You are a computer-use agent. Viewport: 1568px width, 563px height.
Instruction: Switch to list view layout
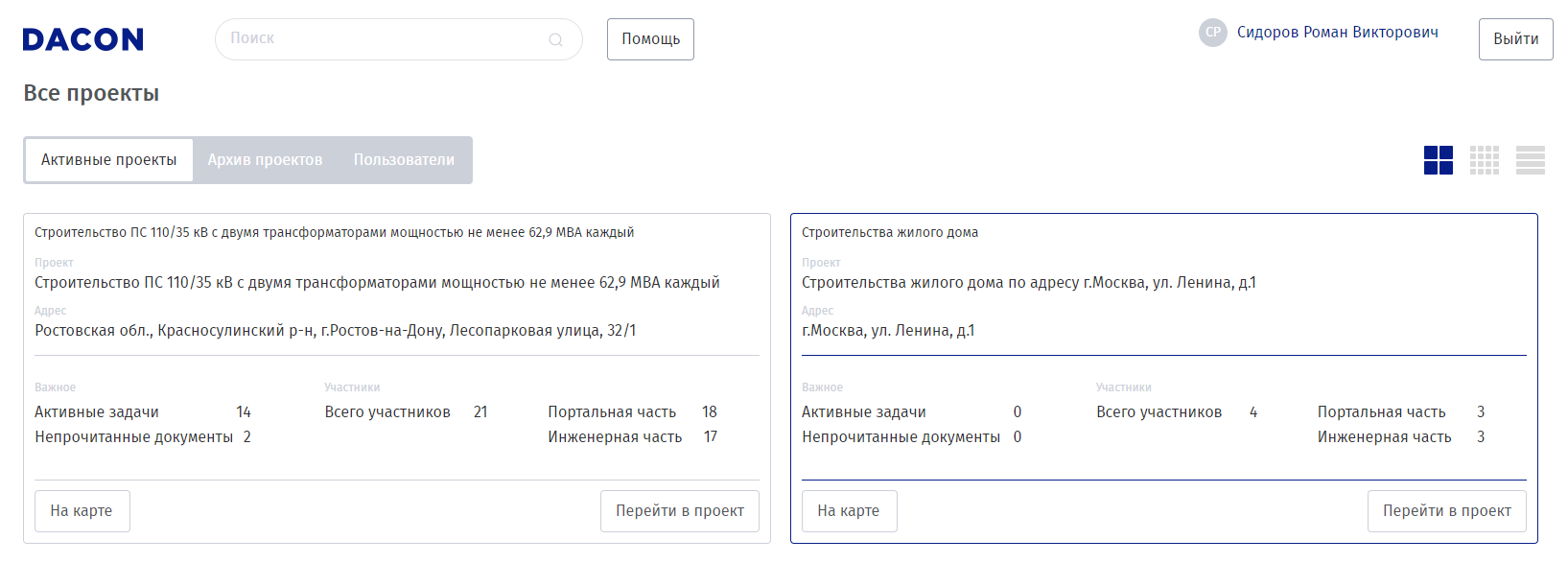[1530, 160]
